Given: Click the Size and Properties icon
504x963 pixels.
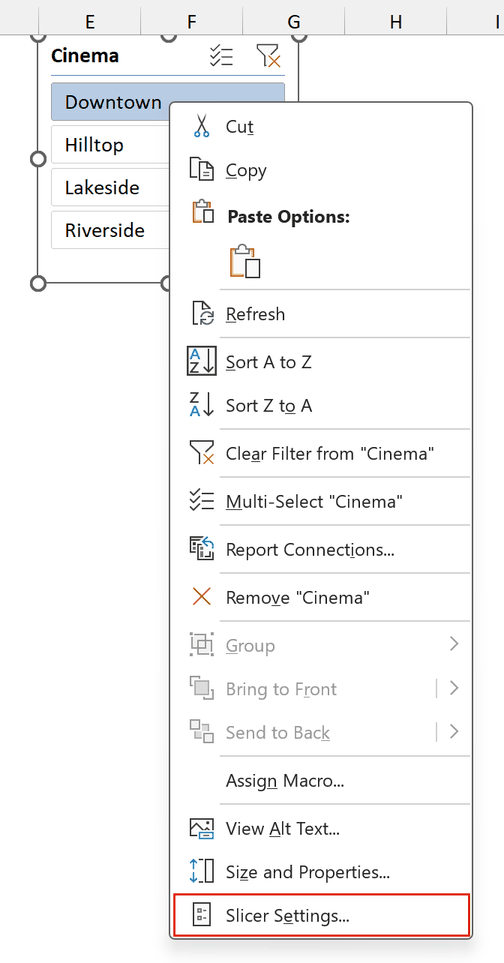Looking at the screenshot, I should 201,871.
